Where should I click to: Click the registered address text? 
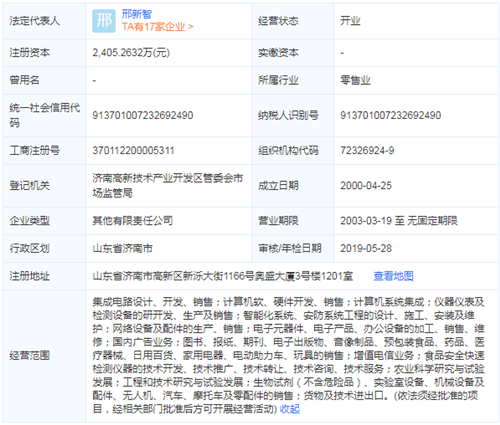pos(223,276)
